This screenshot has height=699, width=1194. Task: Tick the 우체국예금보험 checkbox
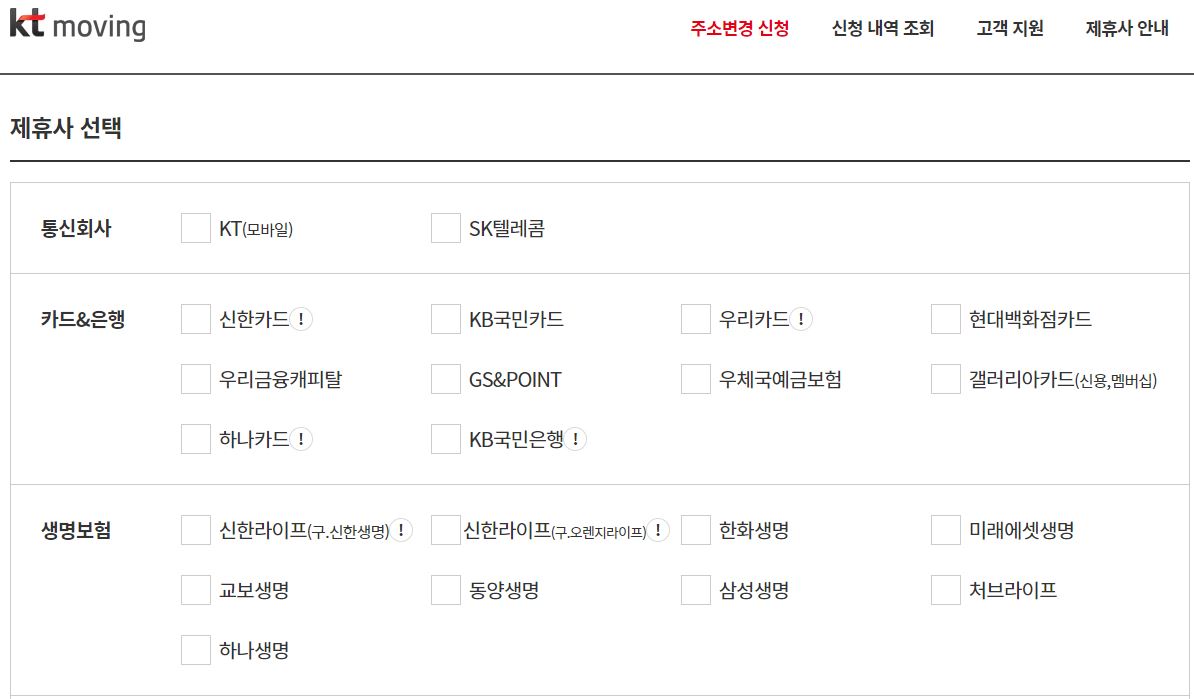click(695, 379)
